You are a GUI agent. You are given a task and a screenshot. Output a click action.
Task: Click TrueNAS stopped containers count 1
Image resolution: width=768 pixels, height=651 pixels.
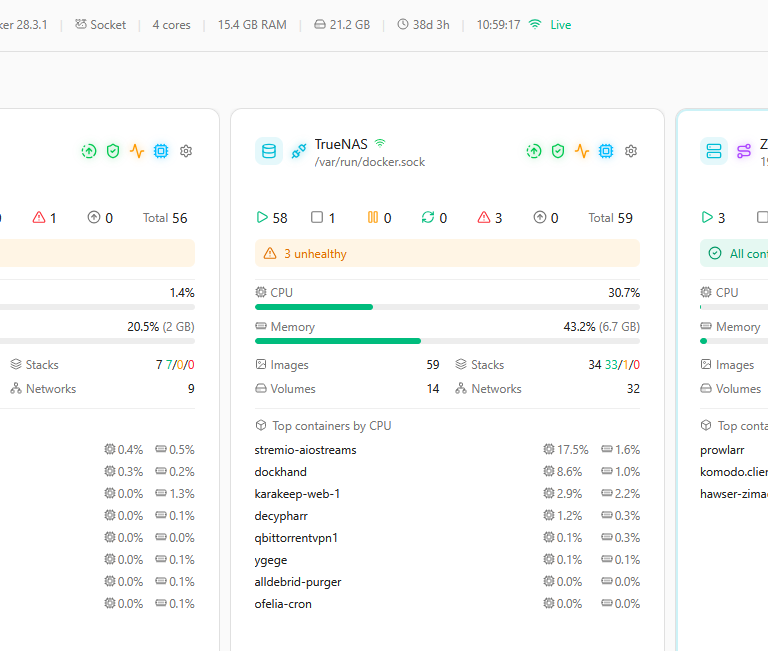[x=323, y=217]
